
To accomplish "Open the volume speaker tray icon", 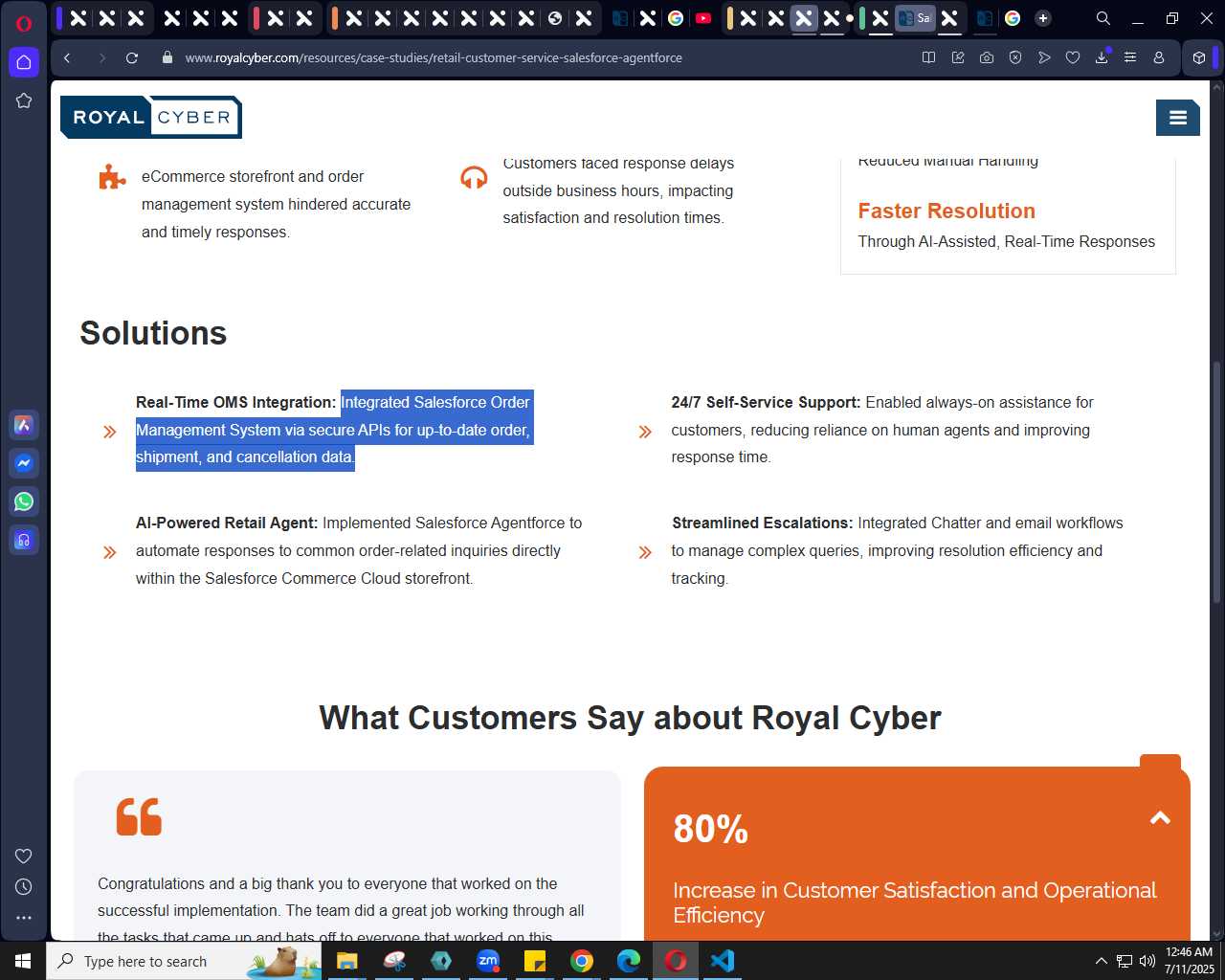I will point(1147,961).
